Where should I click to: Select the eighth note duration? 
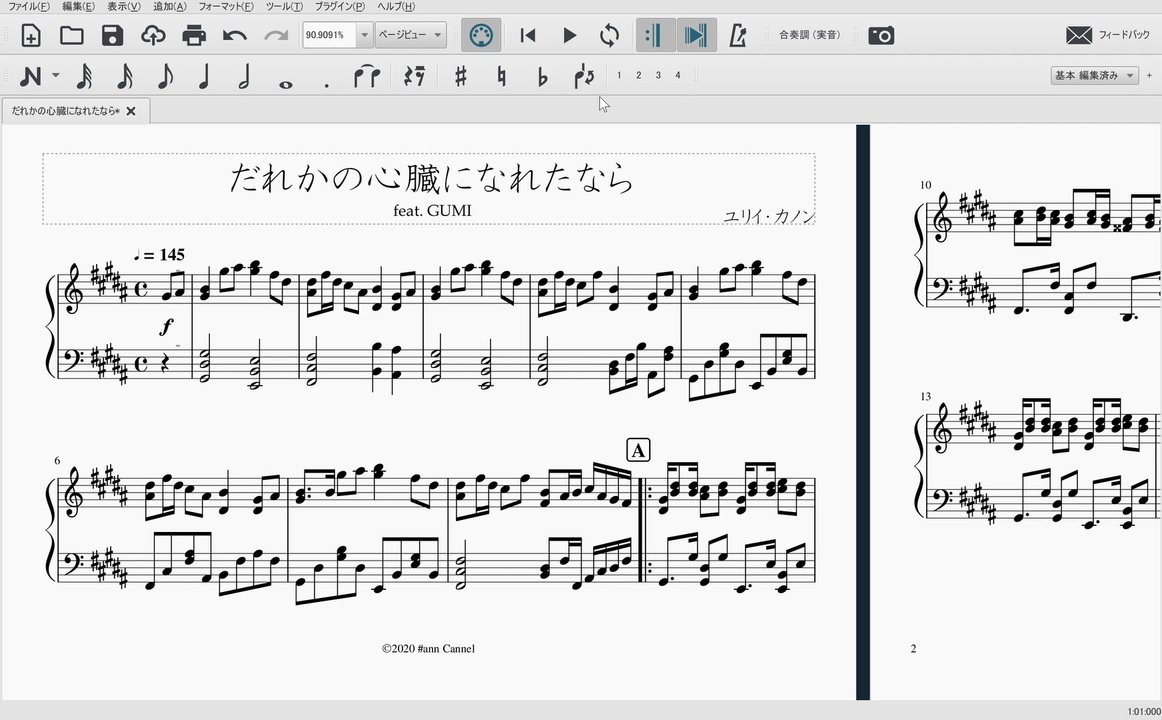pyautogui.click(x=165, y=76)
